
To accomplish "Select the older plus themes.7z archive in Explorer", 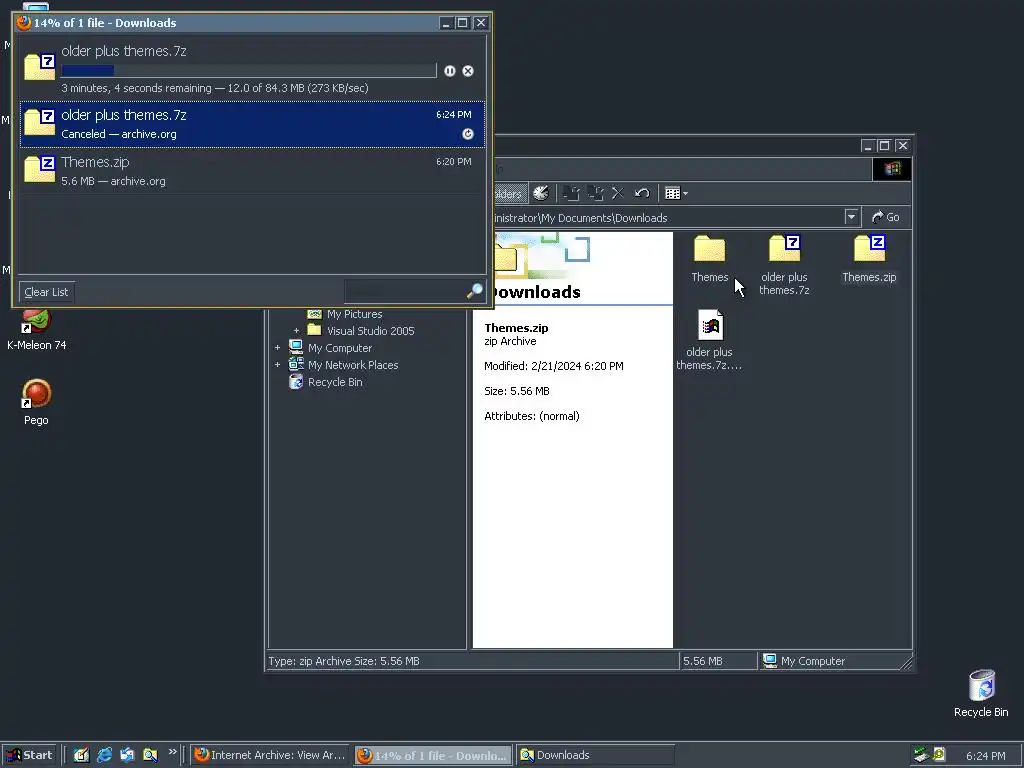I will click(784, 265).
